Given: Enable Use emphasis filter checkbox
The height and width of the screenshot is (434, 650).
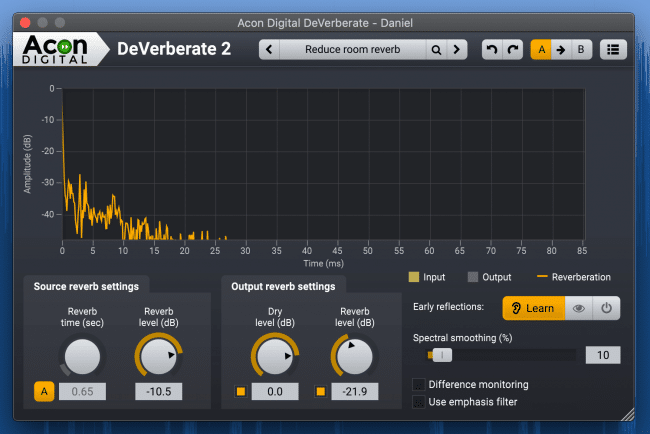Looking at the screenshot, I should [419, 402].
